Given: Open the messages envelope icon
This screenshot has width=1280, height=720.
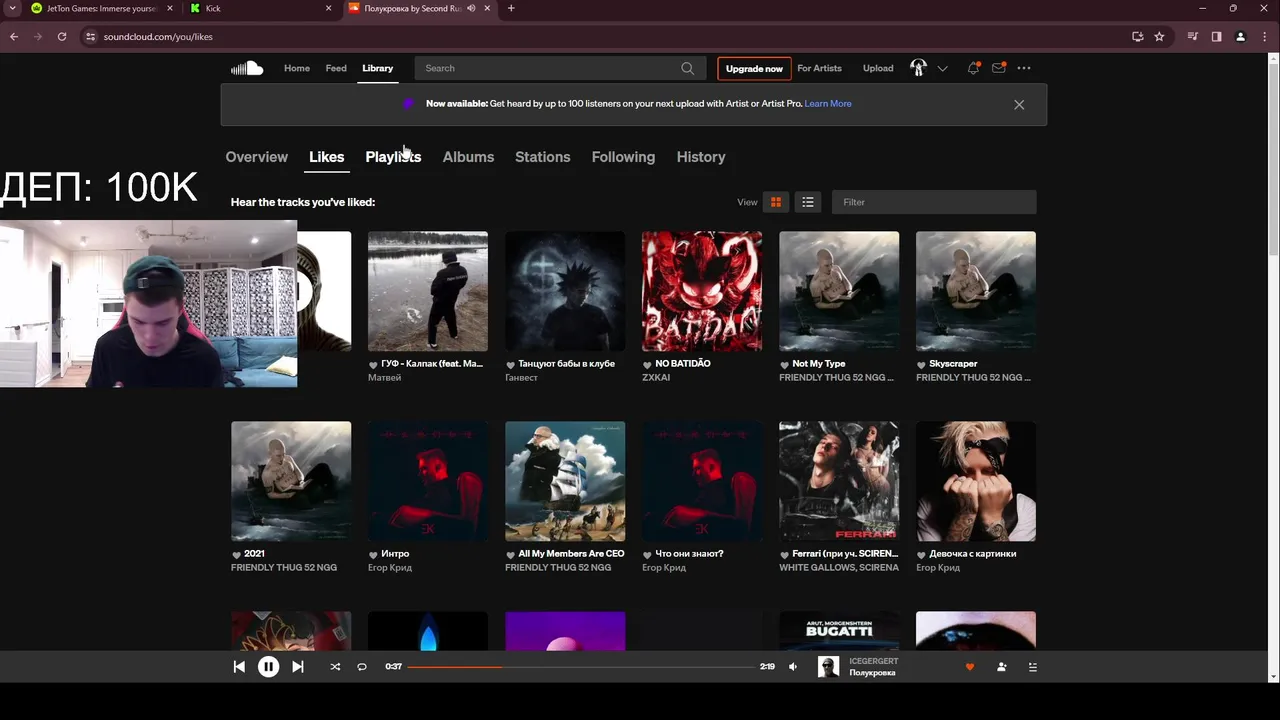Looking at the screenshot, I should pyautogui.click(x=998, y=68).
